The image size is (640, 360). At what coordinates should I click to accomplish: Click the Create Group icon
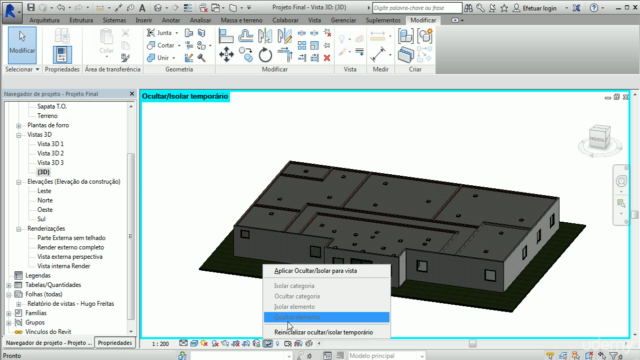click(425, 36)
